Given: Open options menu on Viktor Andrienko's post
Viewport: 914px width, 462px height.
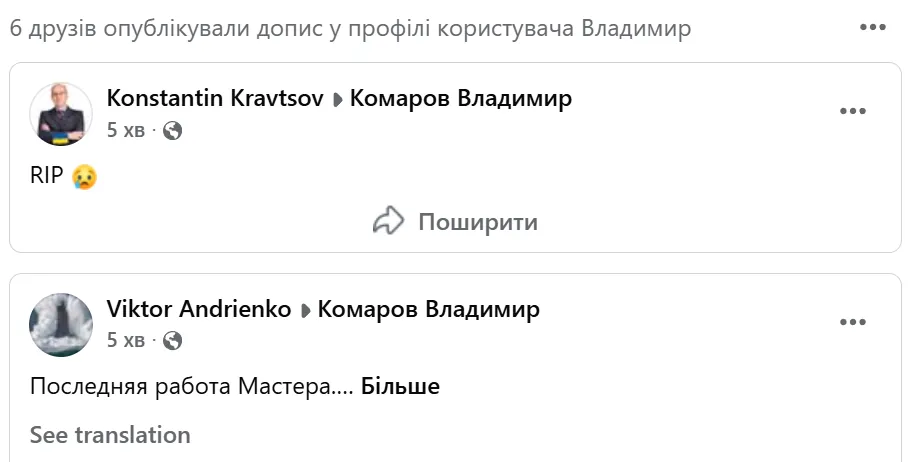Looking at the screenshot, I should coord(852,322).
